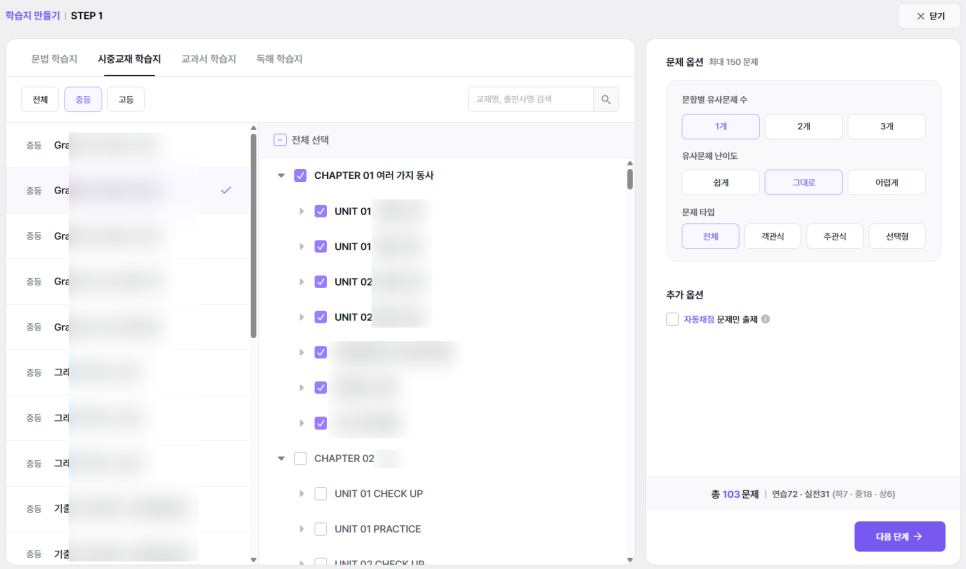Focus the 교재명, 출판사명 검색 field
The width and height of the screenshot is (966, 569).
tap(531, 99)
